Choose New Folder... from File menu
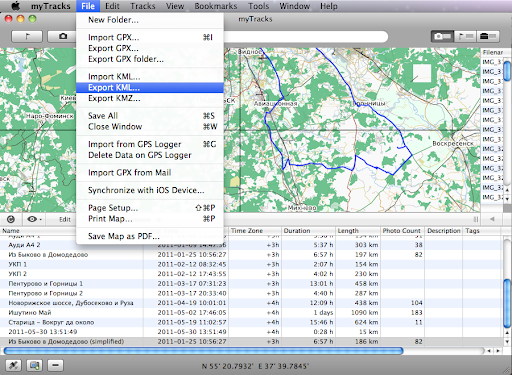512x375 pixels. pos(150,20)
